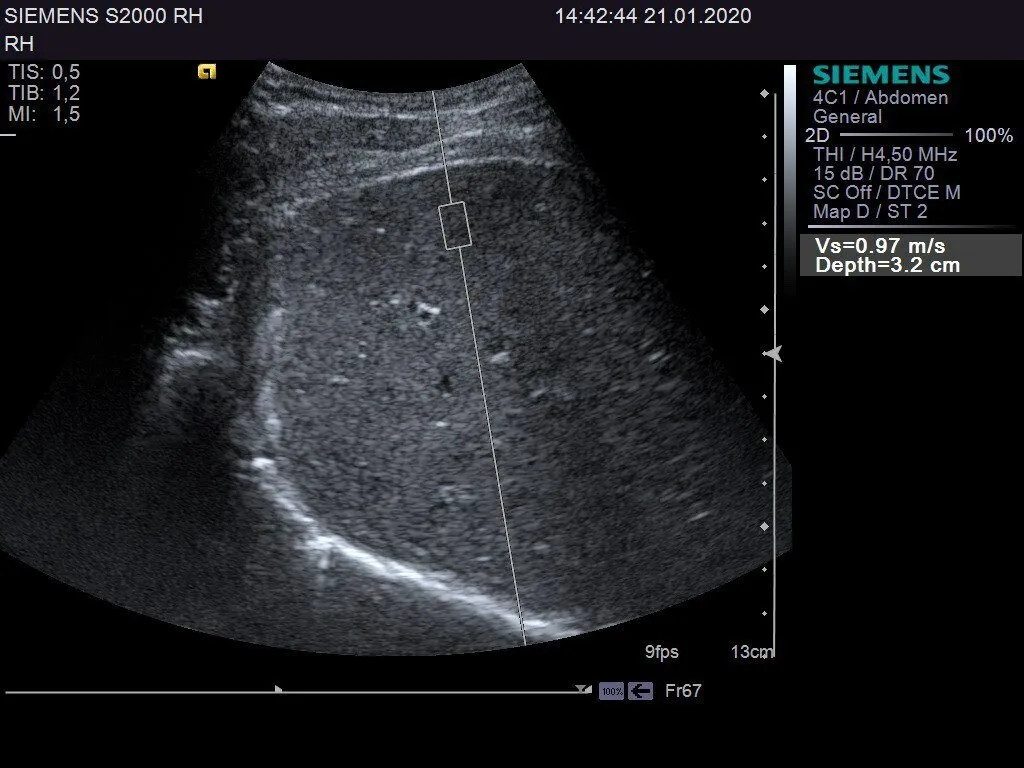Click the 15 dB / DR 70 gain setting

(x=874, y=174)
